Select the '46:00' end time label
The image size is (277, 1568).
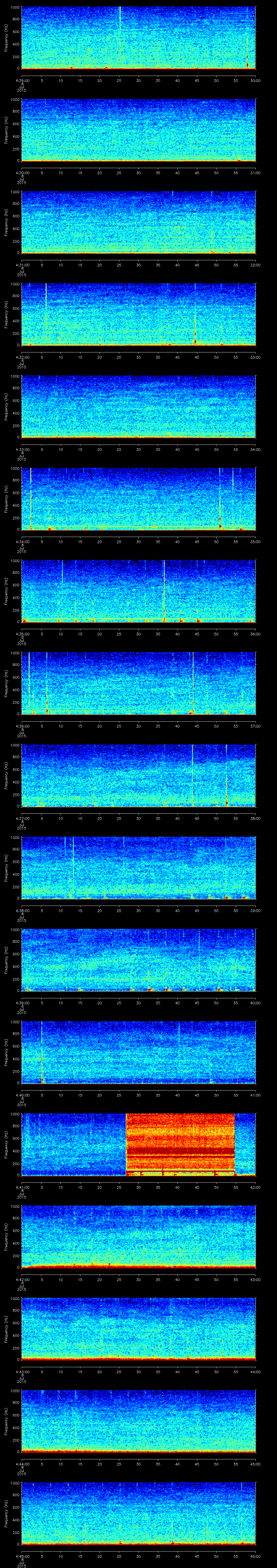click(x=255, y=1556)
